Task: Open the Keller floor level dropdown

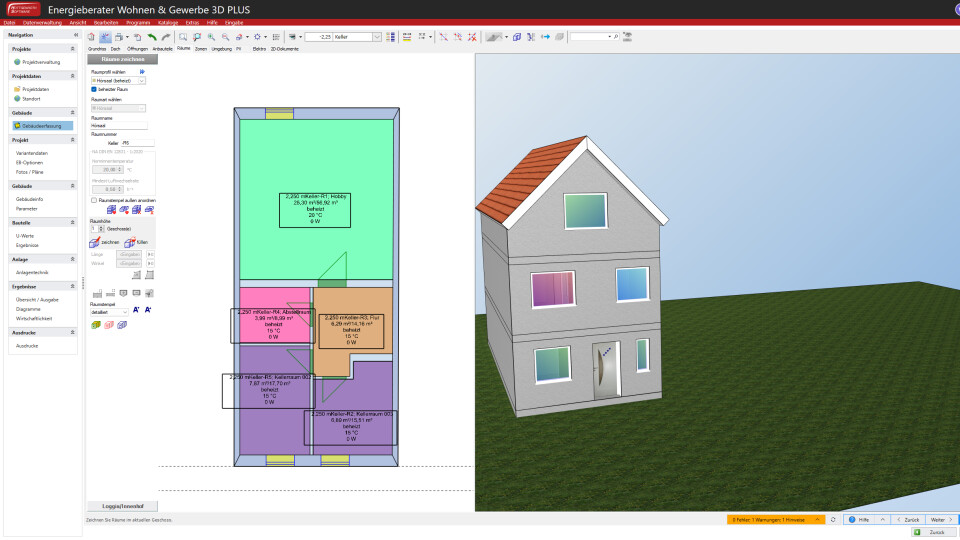Action: [376, 37]
